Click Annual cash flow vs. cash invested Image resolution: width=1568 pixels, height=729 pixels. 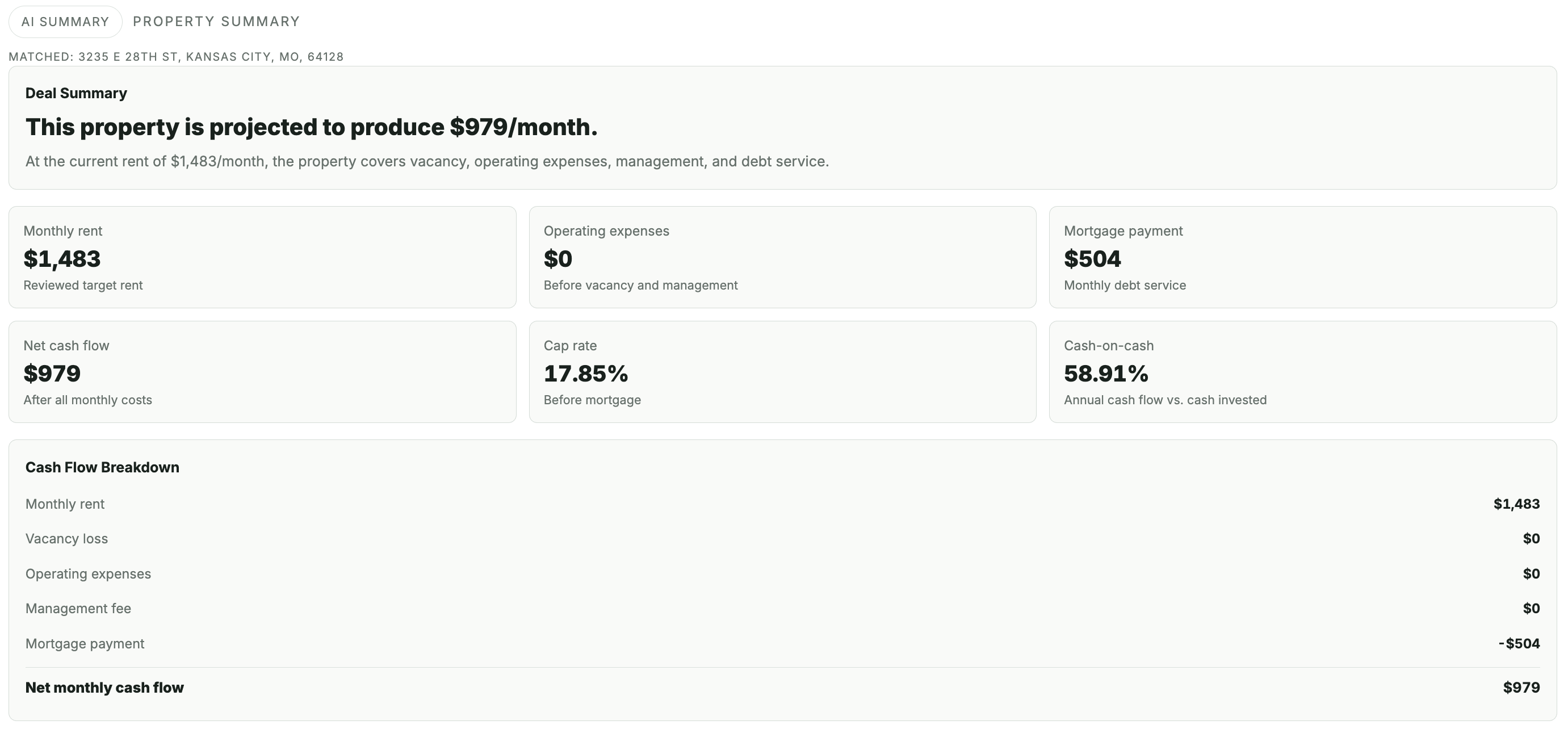pyautogui.click(x=1165, y=400)
